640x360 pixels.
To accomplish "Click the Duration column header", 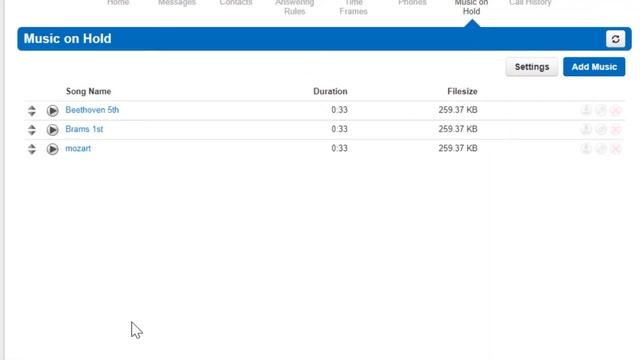I will pos(330,91).
